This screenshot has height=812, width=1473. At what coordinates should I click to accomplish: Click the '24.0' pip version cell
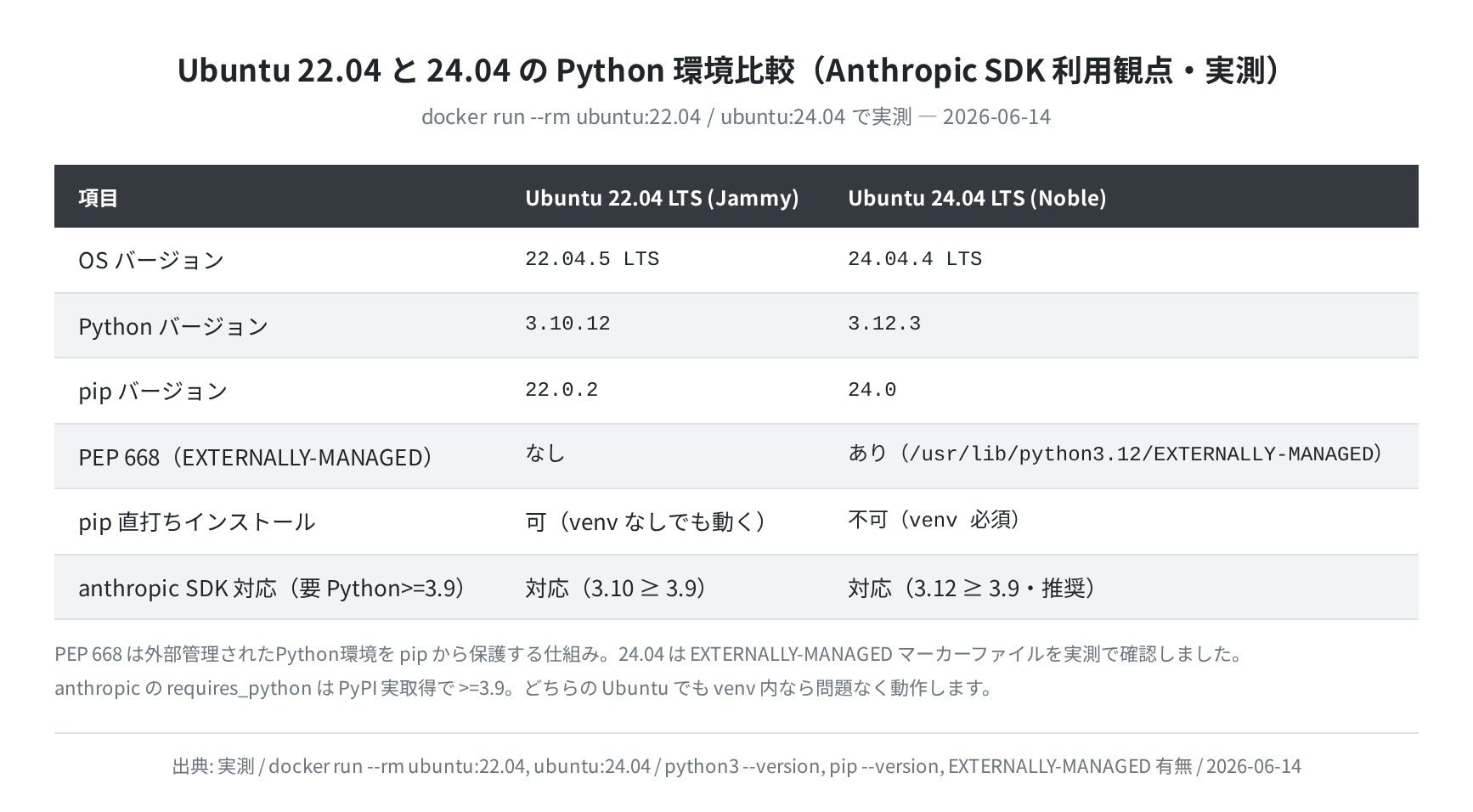pos(872,390)
